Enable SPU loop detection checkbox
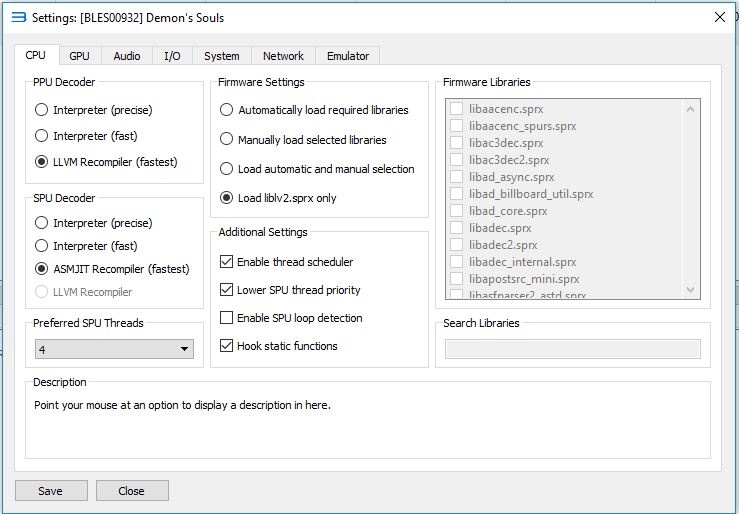Image resolution: width=739 pixels, height=514 pixels. click(227, 318)
